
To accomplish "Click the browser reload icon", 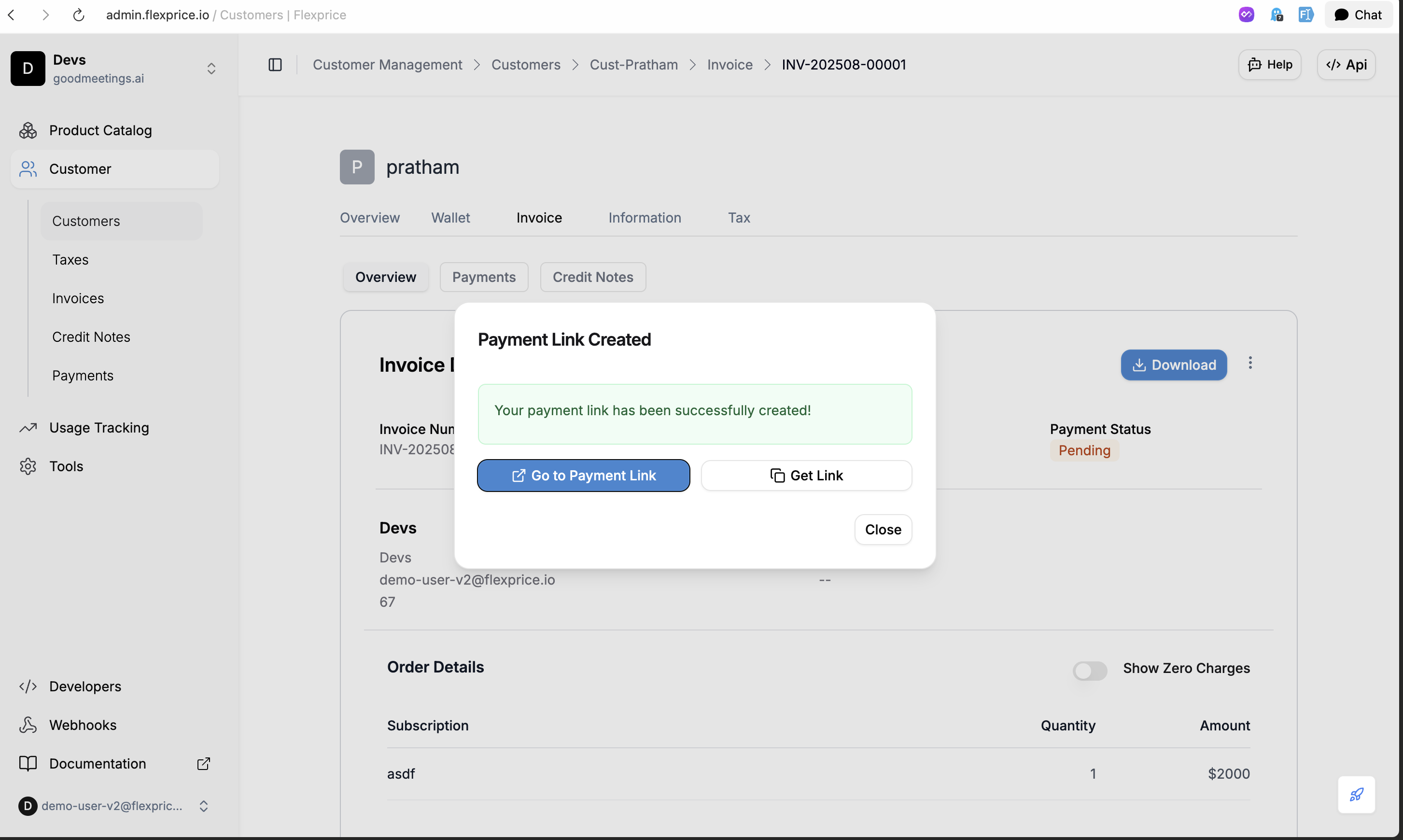I will click(79, 14).
